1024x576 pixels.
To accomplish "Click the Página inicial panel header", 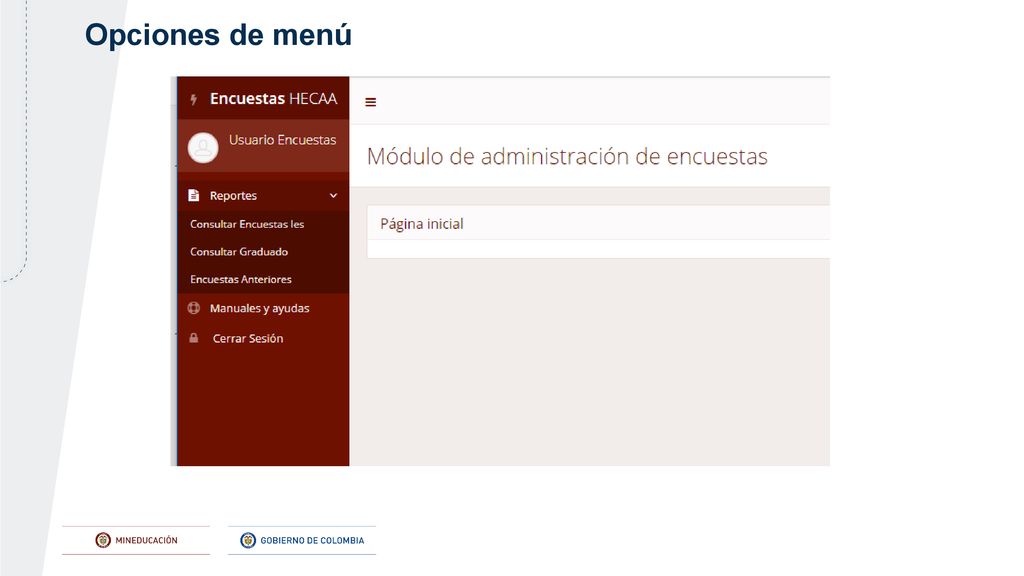I will pos(598,223).
